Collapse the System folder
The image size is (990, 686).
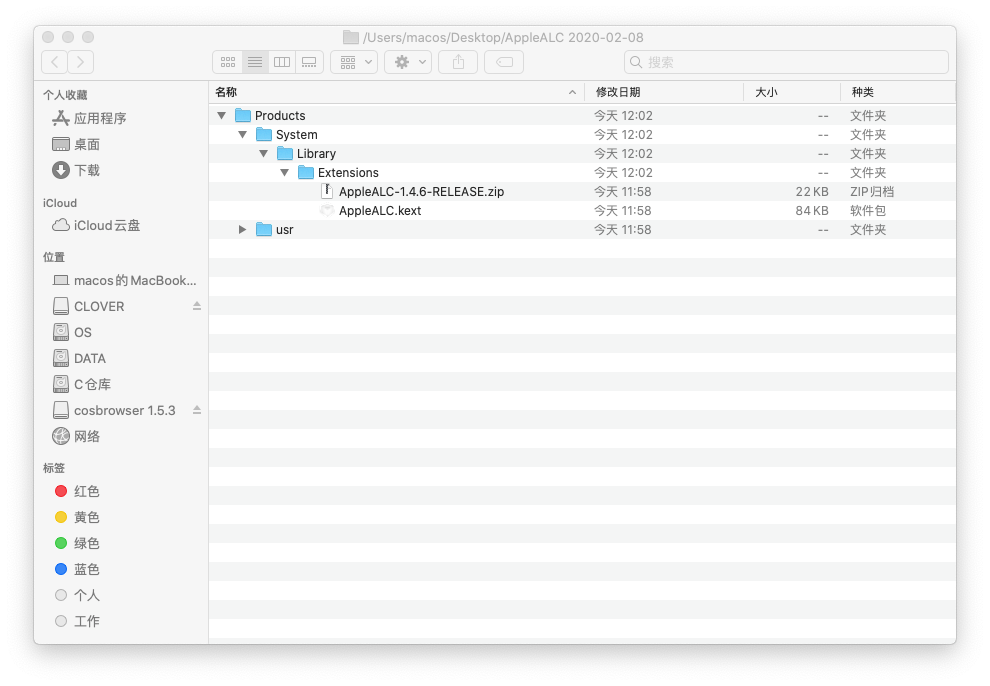point(242,134)
